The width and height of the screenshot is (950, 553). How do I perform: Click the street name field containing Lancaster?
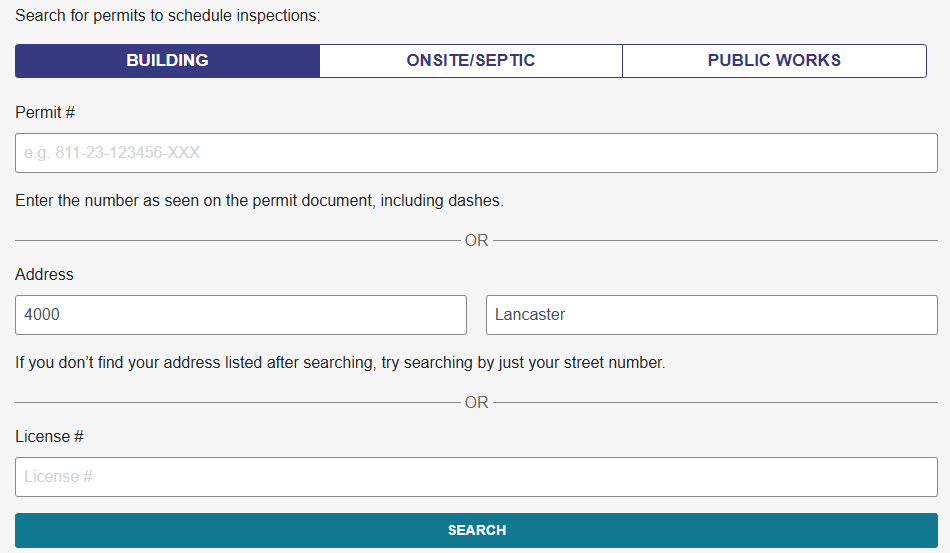[711, 315]
